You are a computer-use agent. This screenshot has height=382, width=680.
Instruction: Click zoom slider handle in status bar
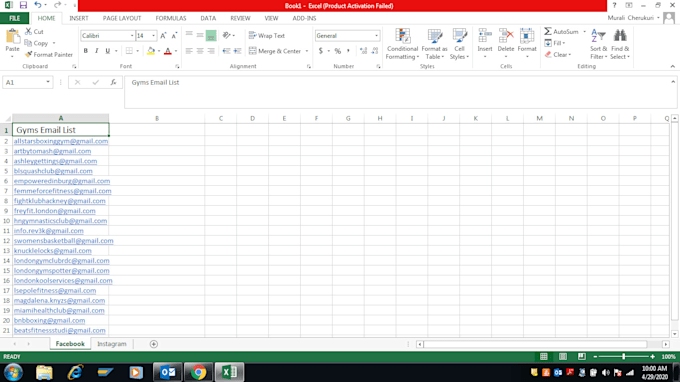624,356
